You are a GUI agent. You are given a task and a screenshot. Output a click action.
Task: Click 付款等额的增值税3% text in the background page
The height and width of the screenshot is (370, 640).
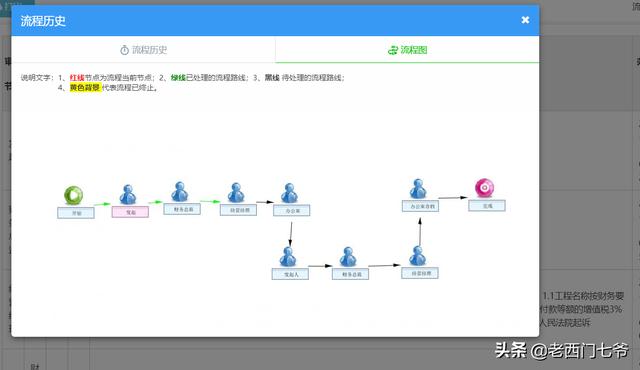tap(581, 309)
